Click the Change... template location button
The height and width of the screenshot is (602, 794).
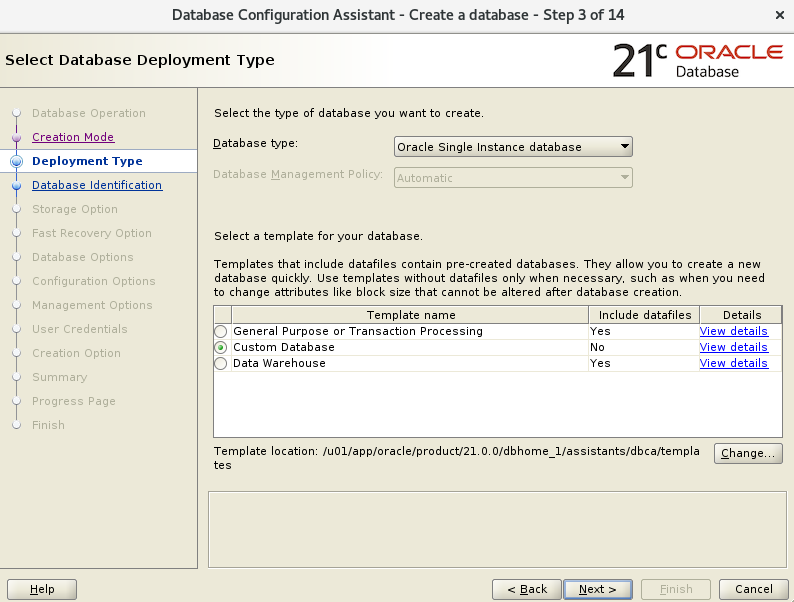coord(748,453)
